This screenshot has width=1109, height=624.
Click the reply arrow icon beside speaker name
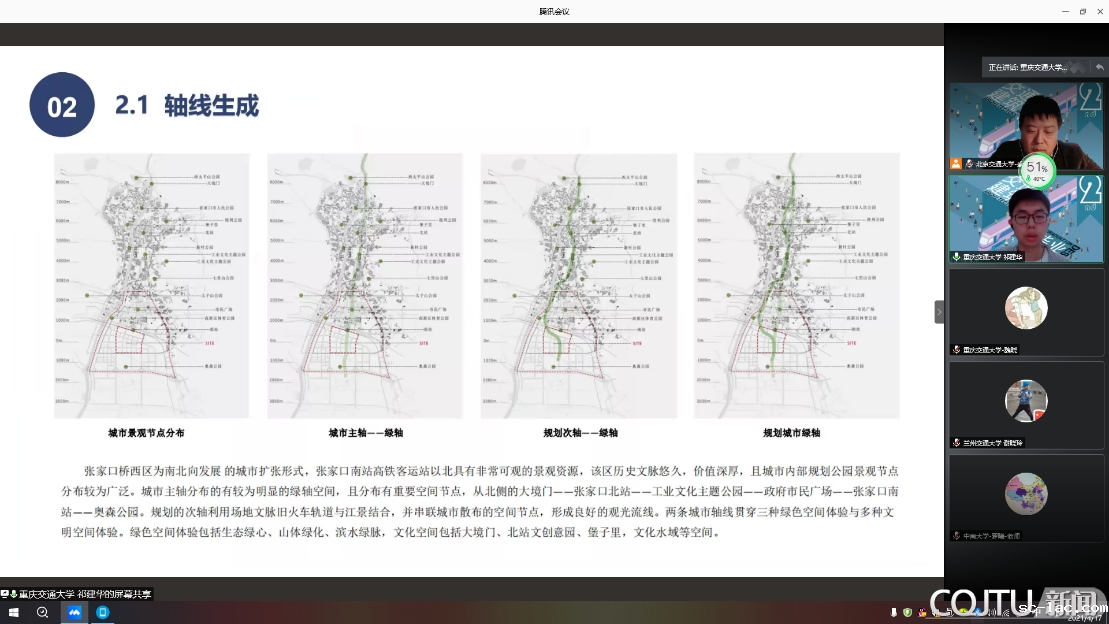[x=1099, y=67]
